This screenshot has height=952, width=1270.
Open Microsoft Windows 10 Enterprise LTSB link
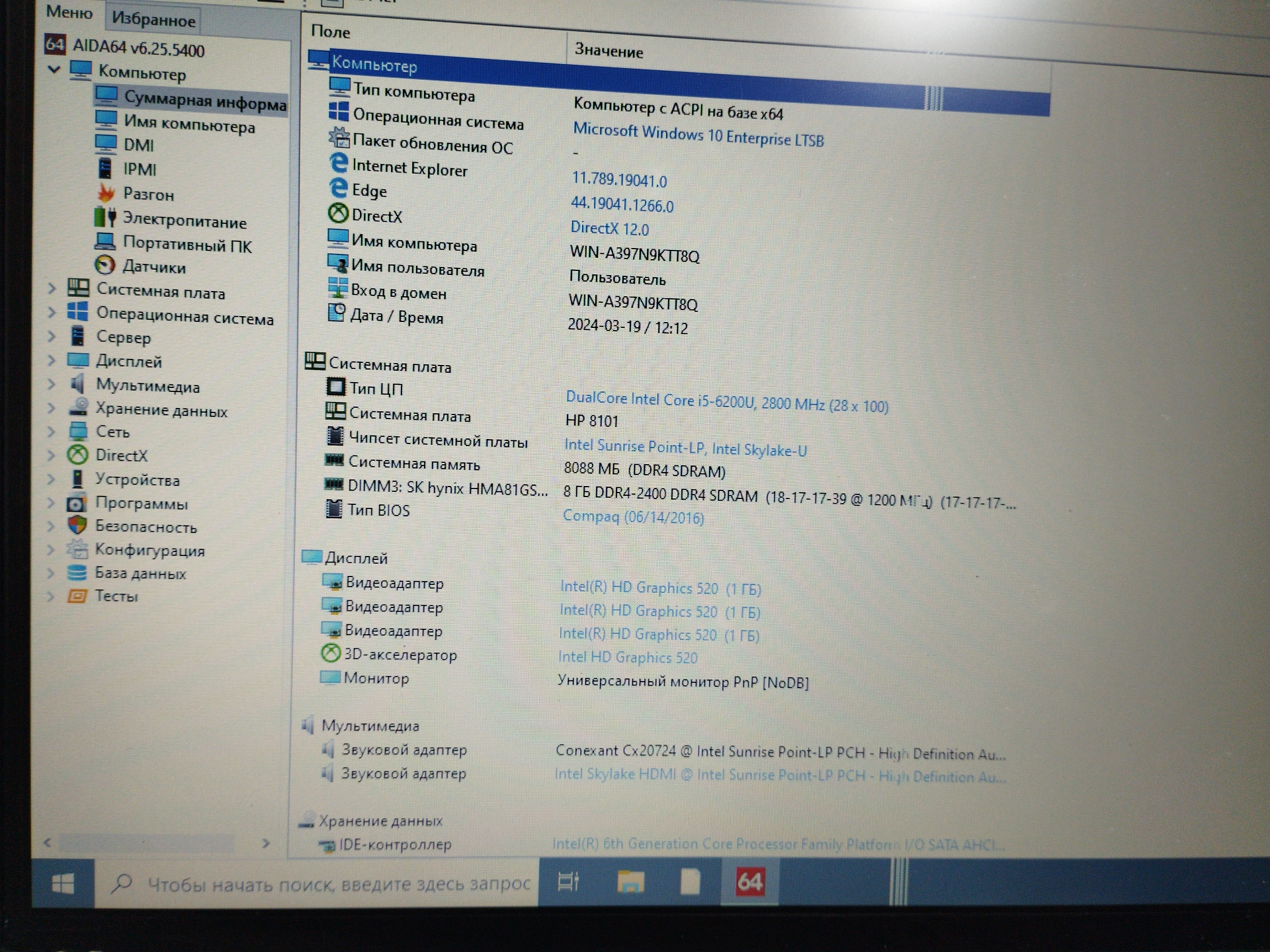(x=698, y=135)
